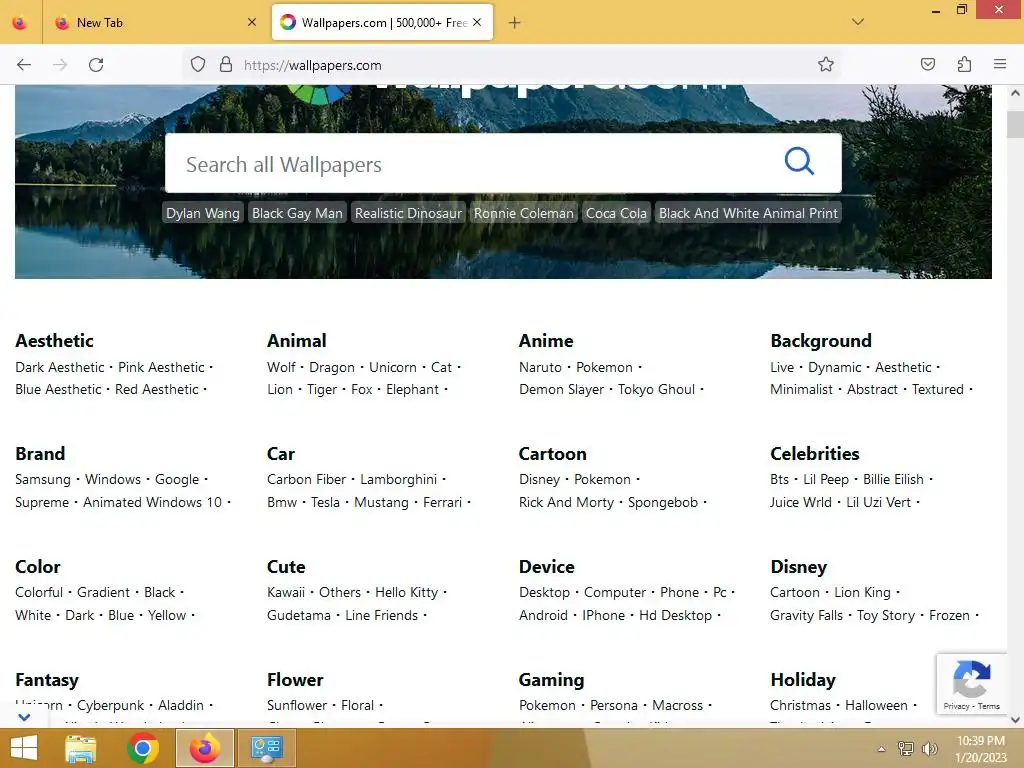Open the Celebrities category heading
The height and width of the screenshot is (768, 1024).
[814, 454]
